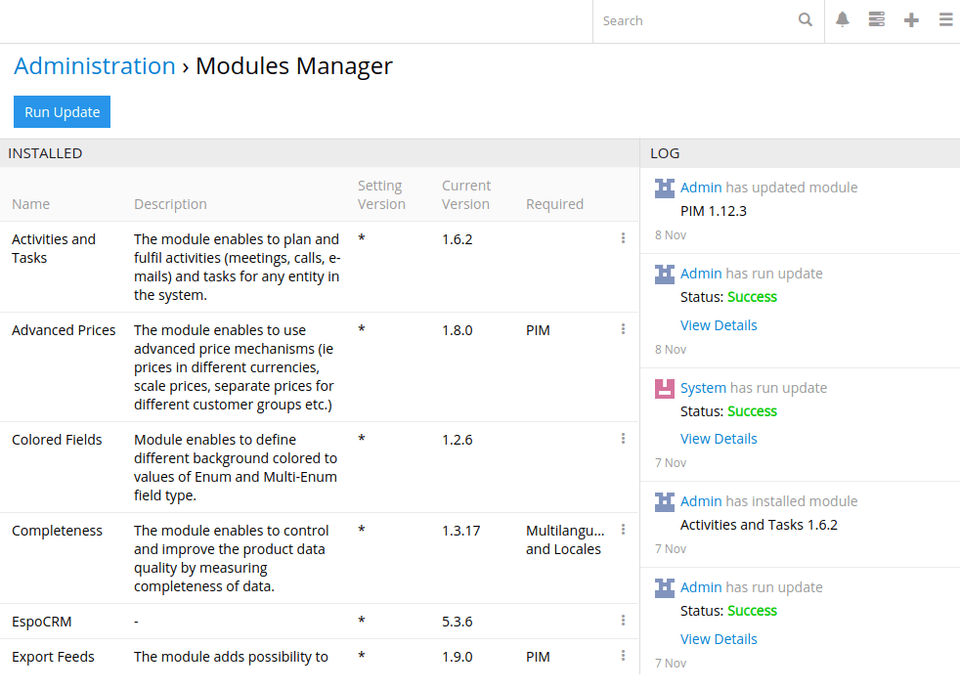Image resolution: width=960 pixels, height=682 pixels.
Task: Click the Current Version column header
Action: 466,195
